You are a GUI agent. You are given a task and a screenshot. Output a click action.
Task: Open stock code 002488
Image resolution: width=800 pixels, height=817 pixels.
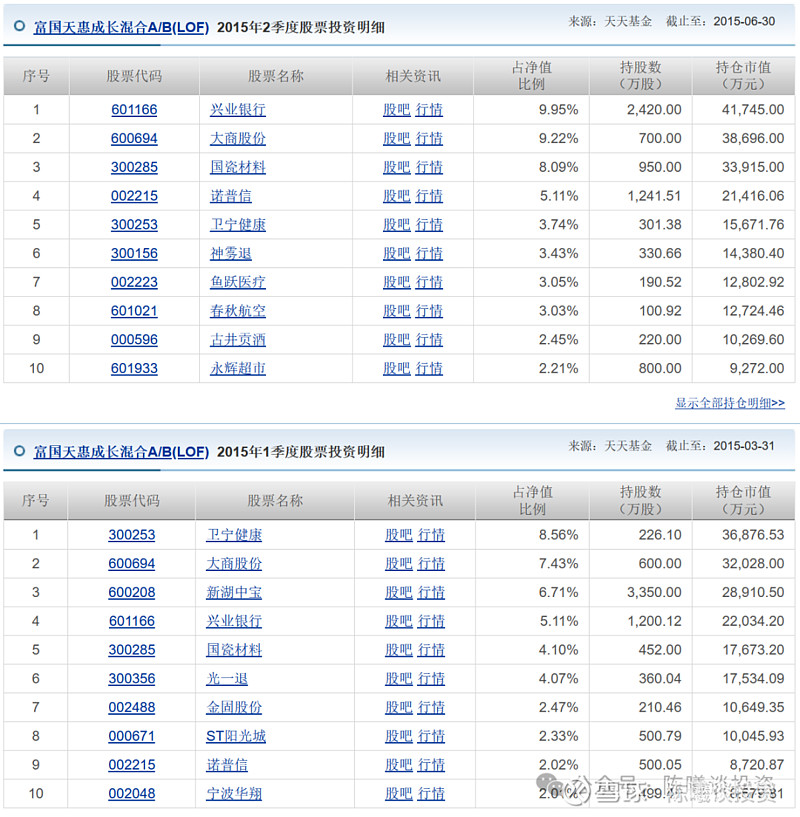pos(132,707)
